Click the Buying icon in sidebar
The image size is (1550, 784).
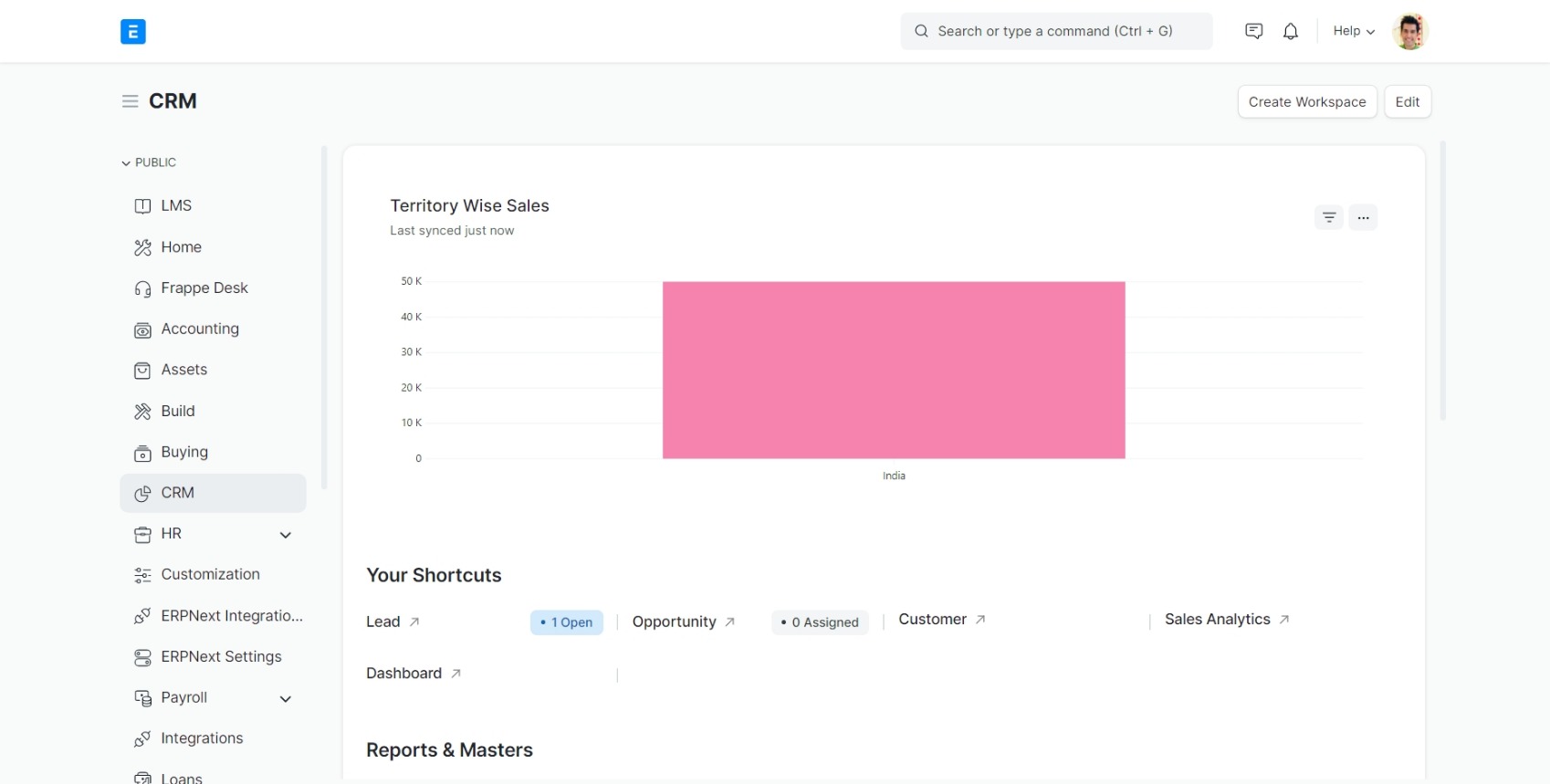[x=142, y=453]
